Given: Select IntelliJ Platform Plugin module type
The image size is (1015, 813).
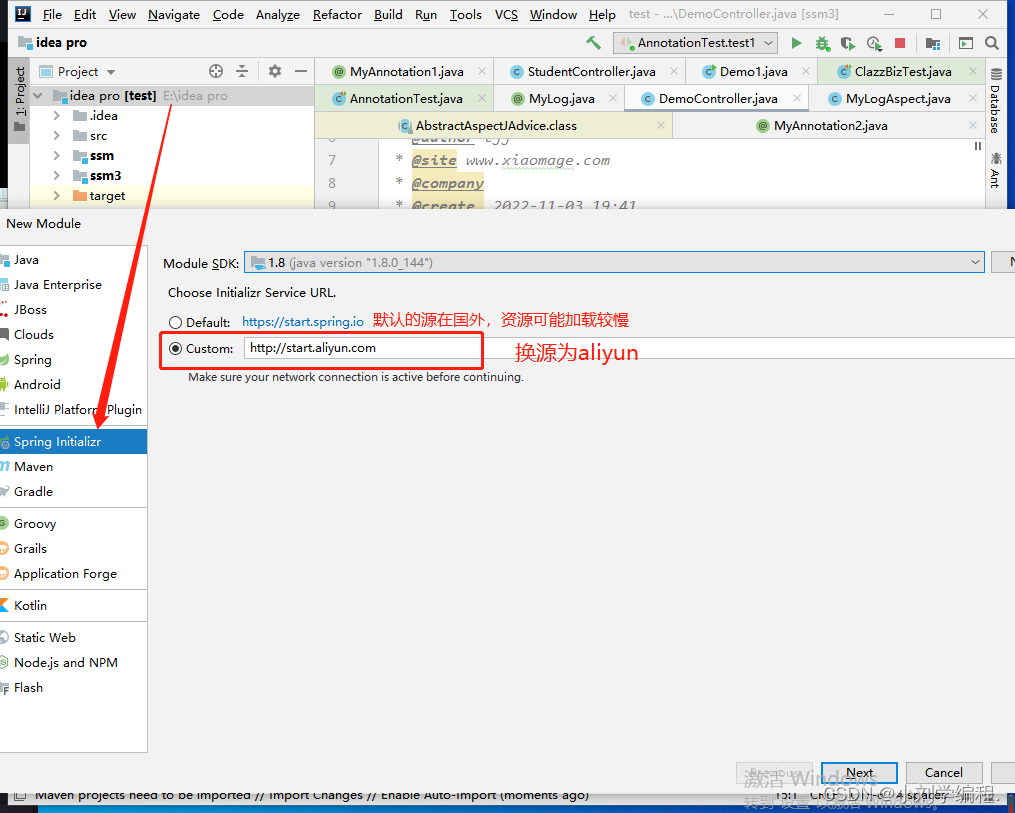Looking at the screenshot, I should point(73,410).
